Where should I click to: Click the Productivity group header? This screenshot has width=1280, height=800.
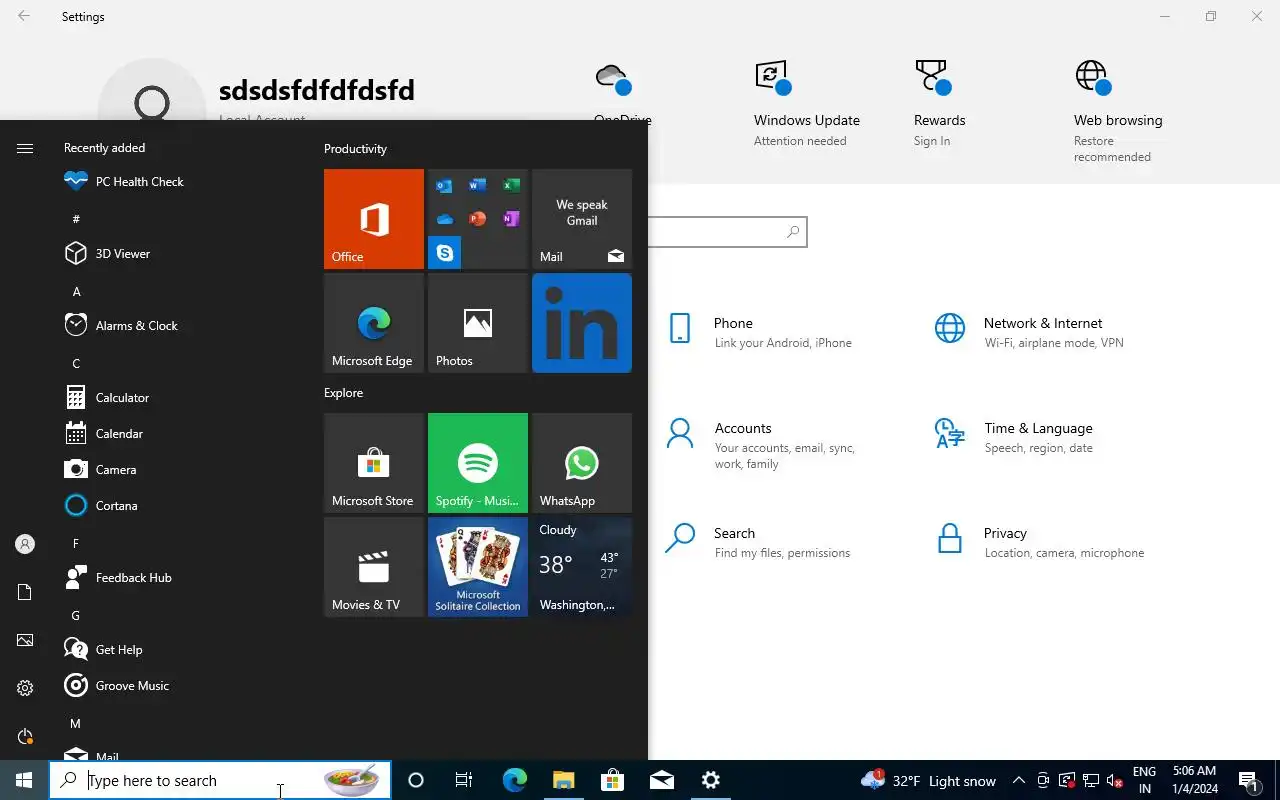pos(355,149)
